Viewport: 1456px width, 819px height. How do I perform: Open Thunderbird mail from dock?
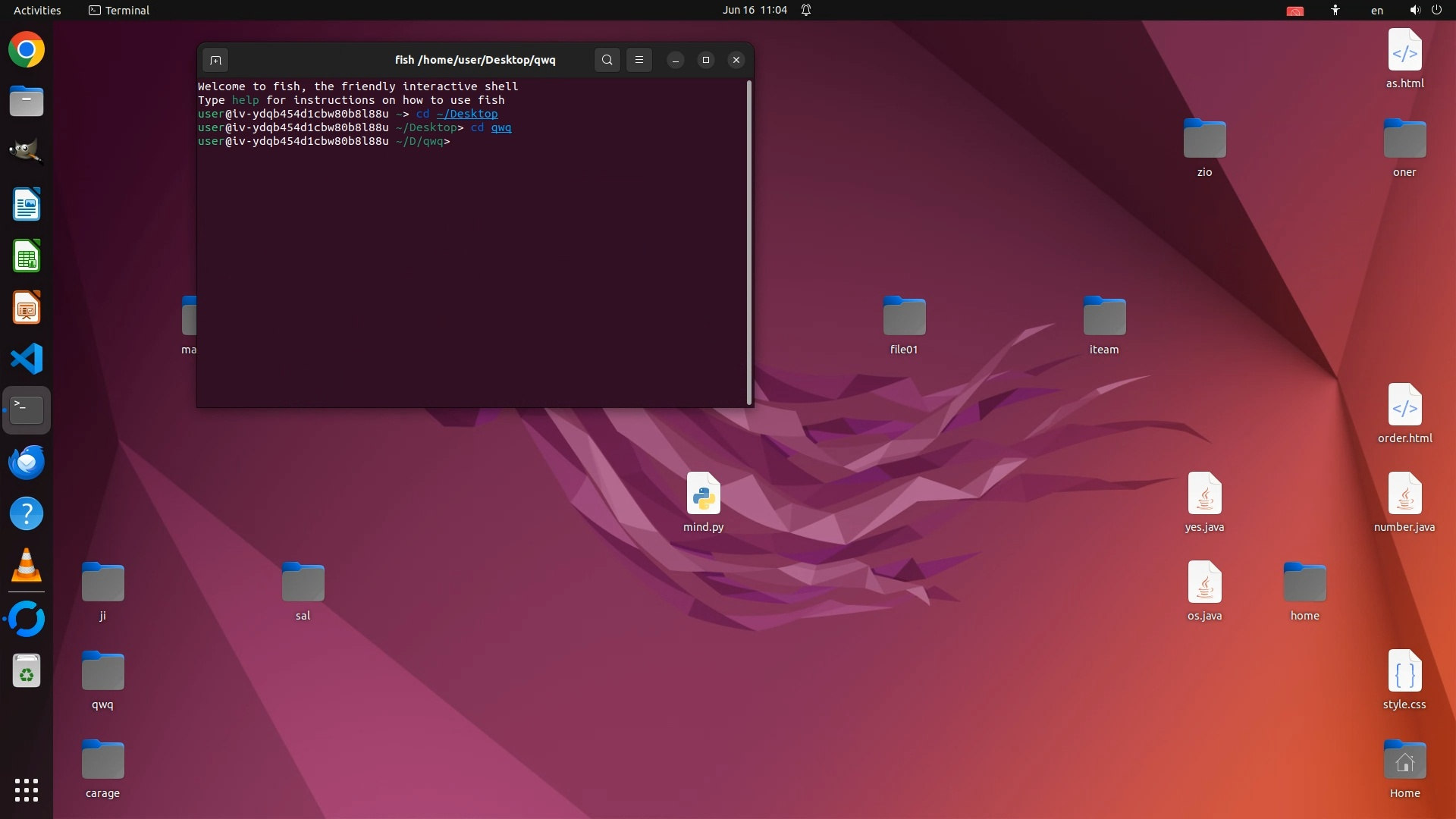click(27, 462)
